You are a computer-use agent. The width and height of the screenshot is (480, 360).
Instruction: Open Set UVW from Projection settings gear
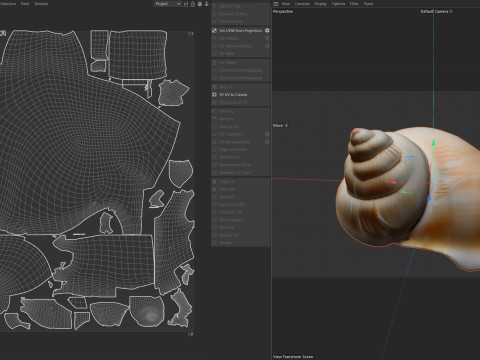[267, 30]
